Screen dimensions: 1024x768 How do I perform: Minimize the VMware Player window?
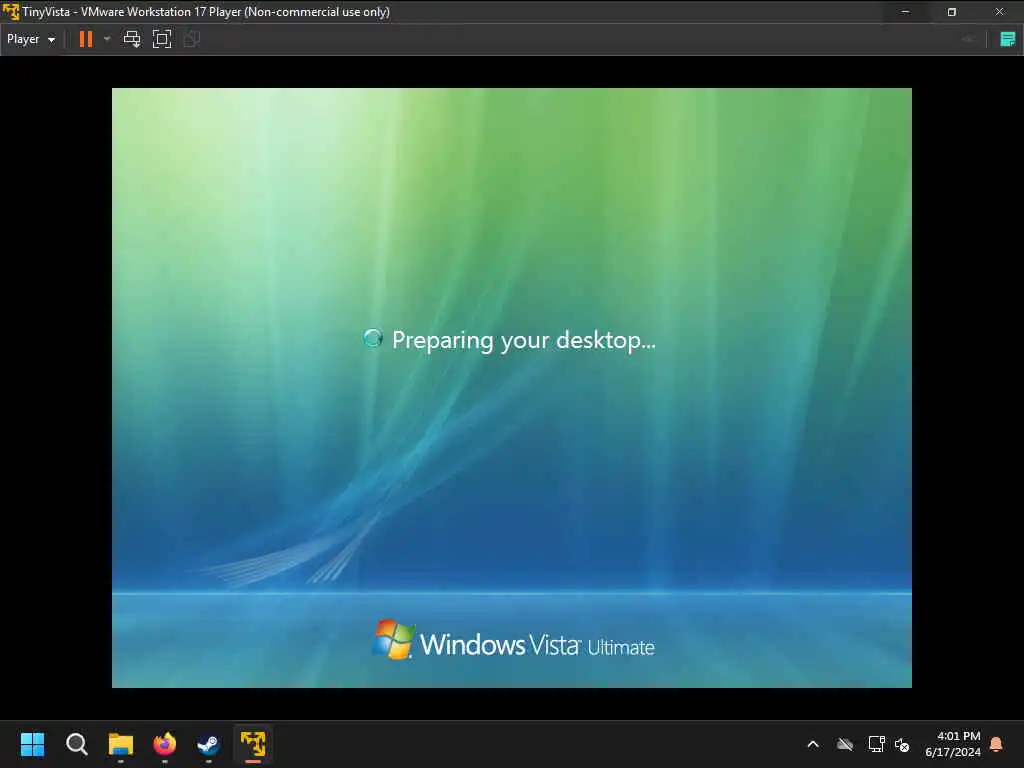(905, 12)
